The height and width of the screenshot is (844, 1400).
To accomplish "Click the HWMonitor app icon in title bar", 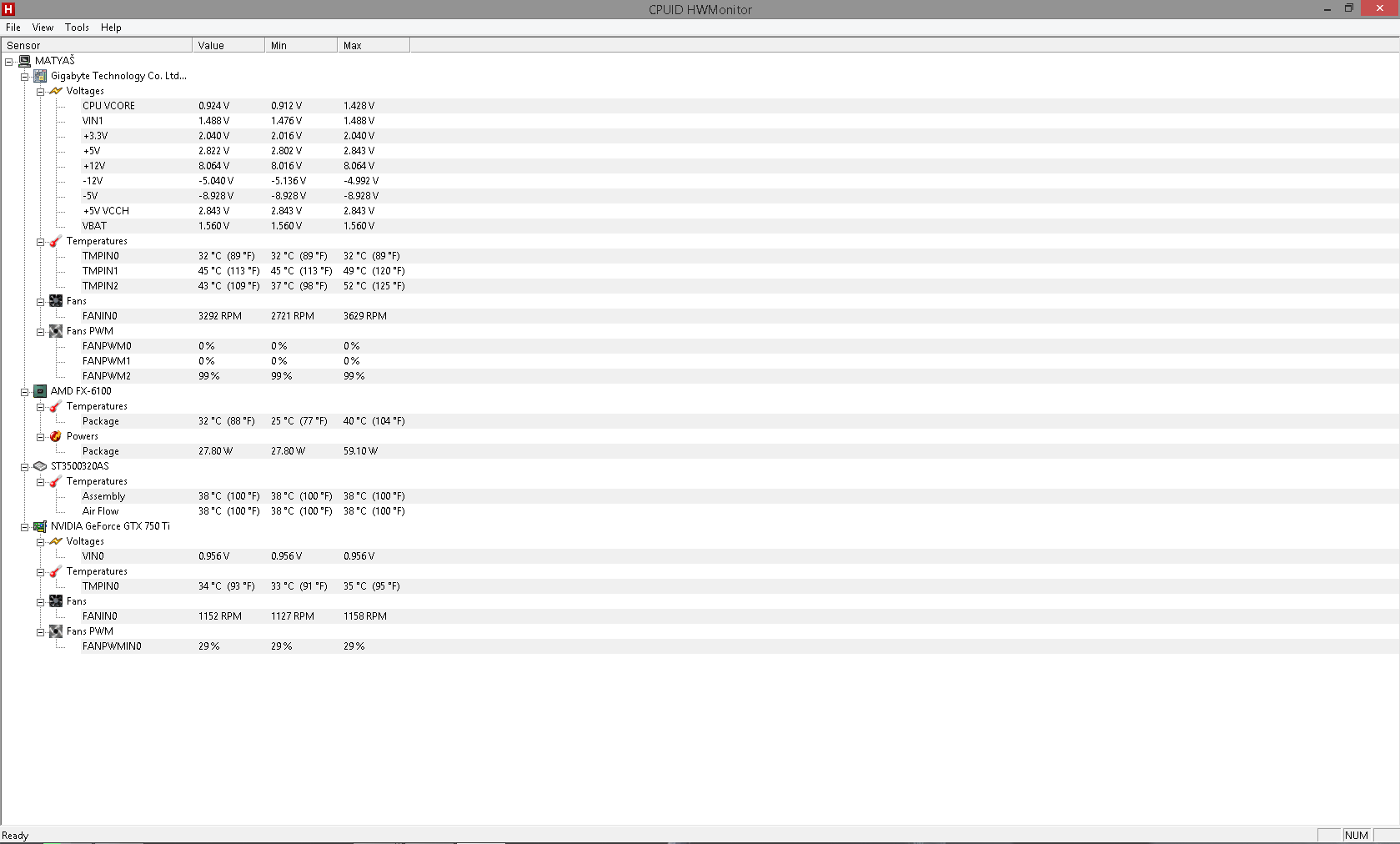I will coord(8,9).
